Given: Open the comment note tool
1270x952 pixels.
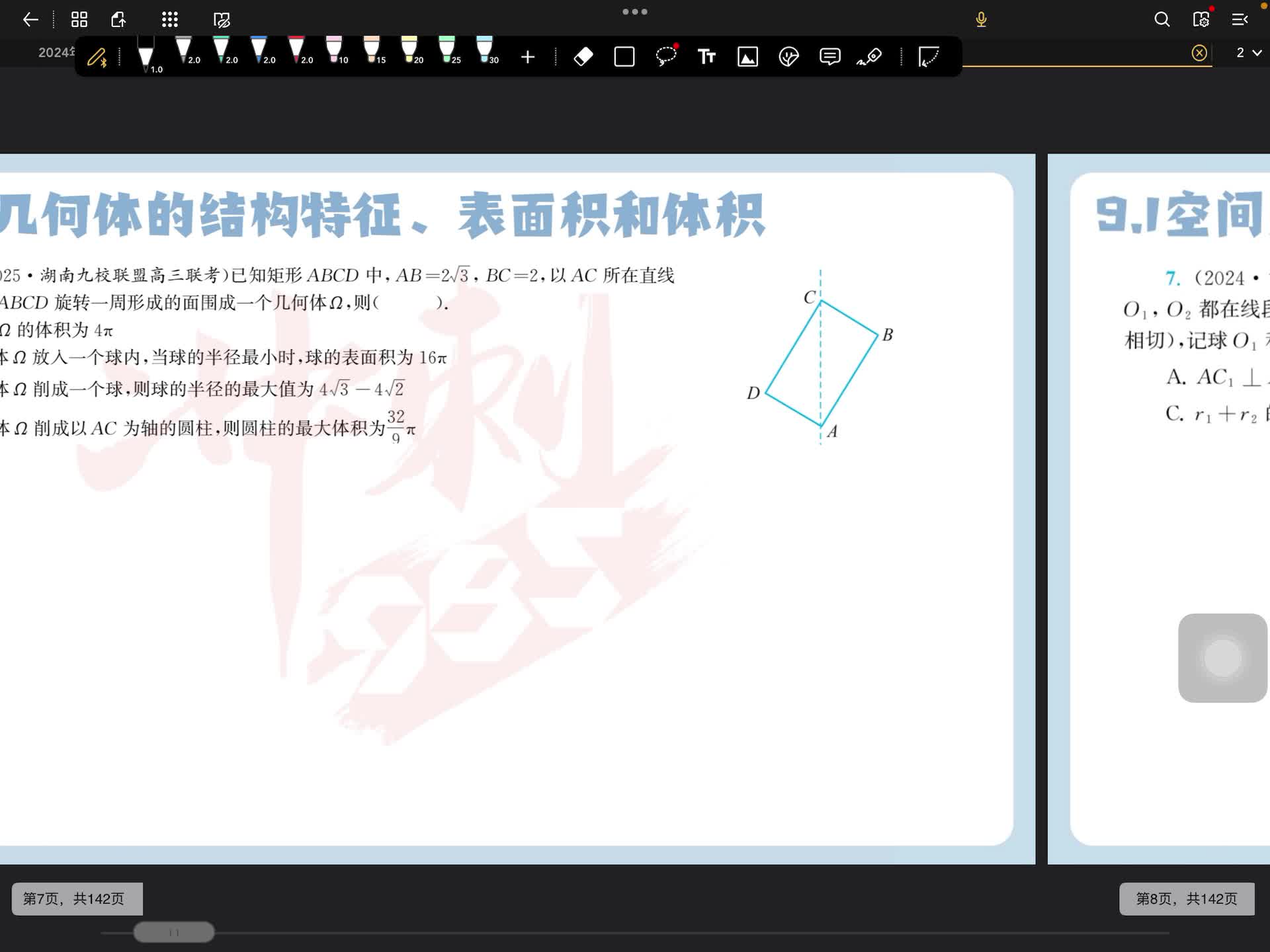Looking at the screenshot, I should (x=829, y=57).
